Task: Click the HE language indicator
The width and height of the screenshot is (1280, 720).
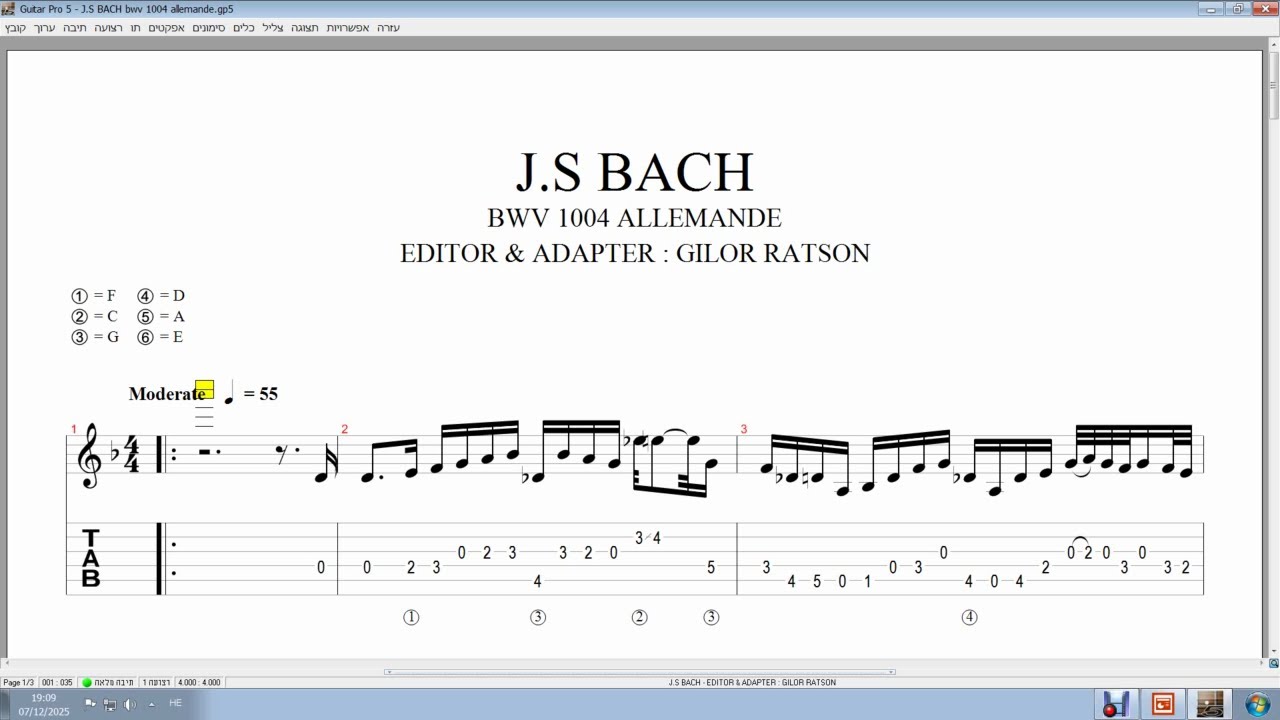Action: click(x=175, y=703)
